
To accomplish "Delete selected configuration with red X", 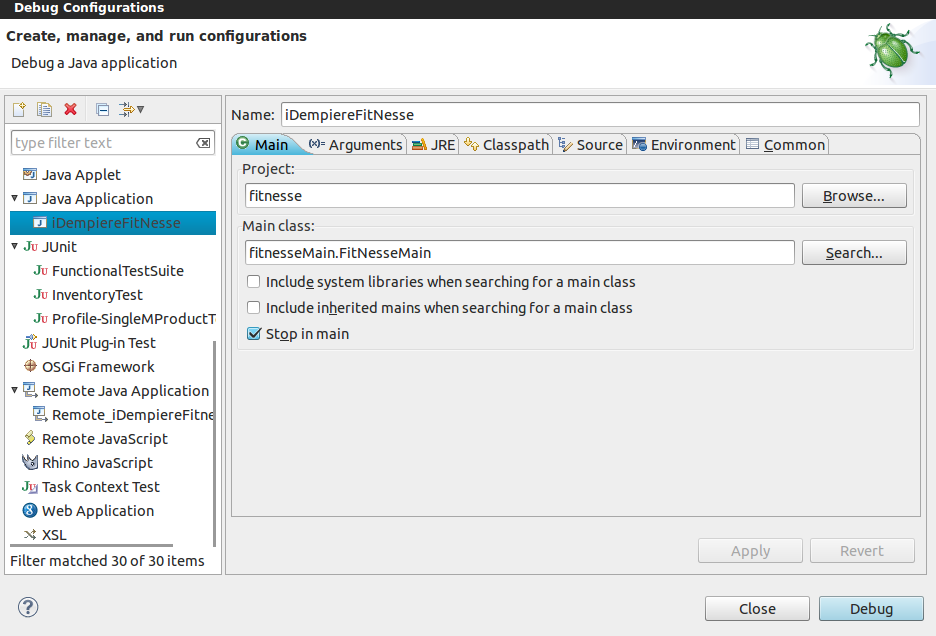I will pos(70,109).
